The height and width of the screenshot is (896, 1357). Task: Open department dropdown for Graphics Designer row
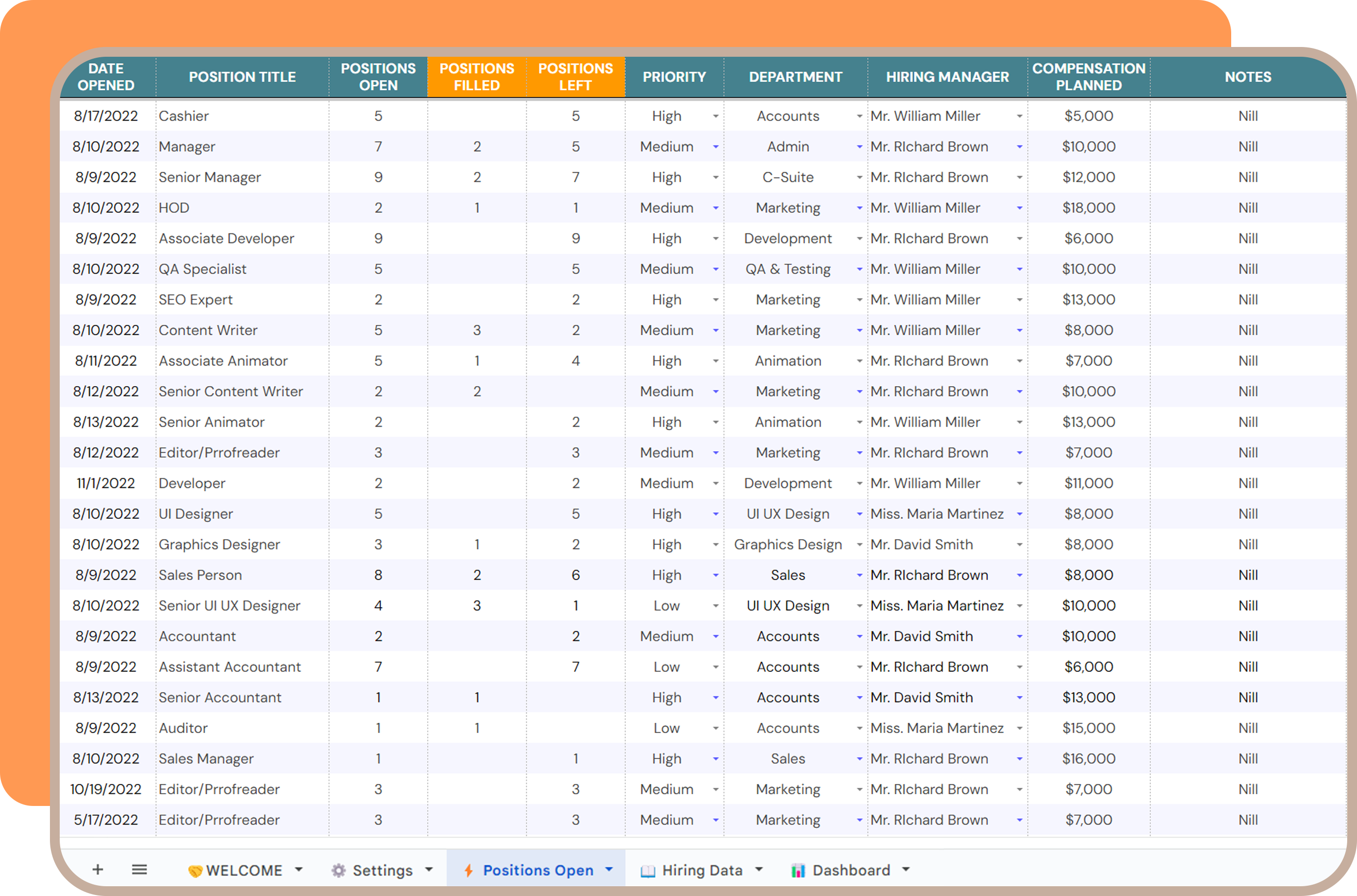859,545
